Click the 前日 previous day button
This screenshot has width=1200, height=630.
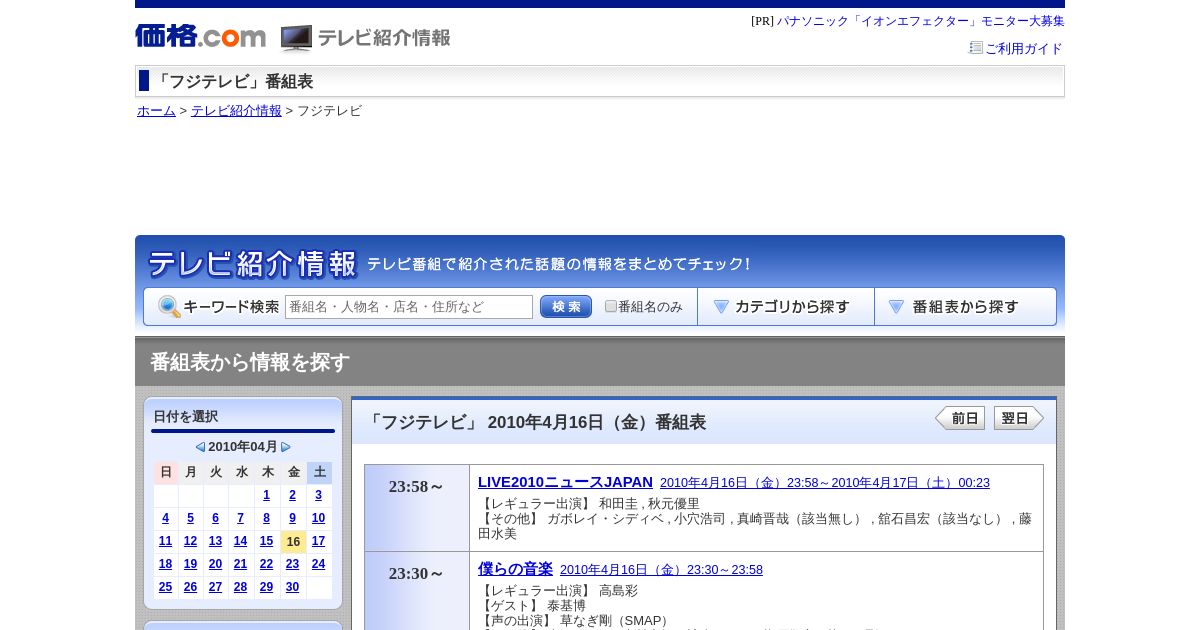point(960,418)
